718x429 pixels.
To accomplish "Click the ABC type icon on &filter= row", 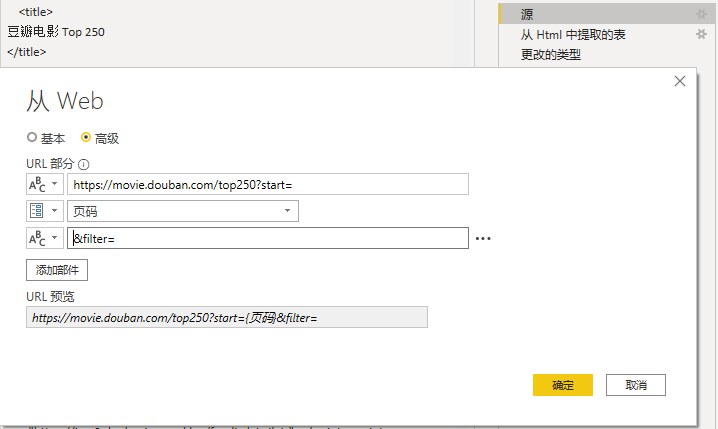I will [x=36, y=238].
